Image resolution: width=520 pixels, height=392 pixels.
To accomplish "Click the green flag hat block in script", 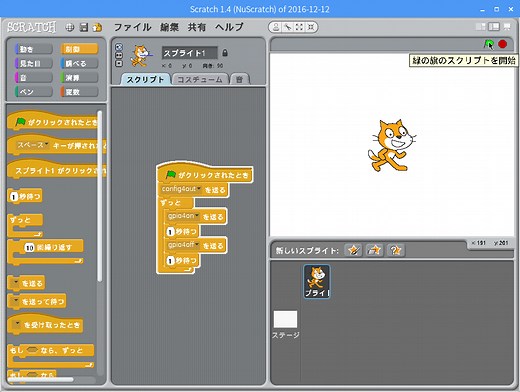I will [205, 173].
